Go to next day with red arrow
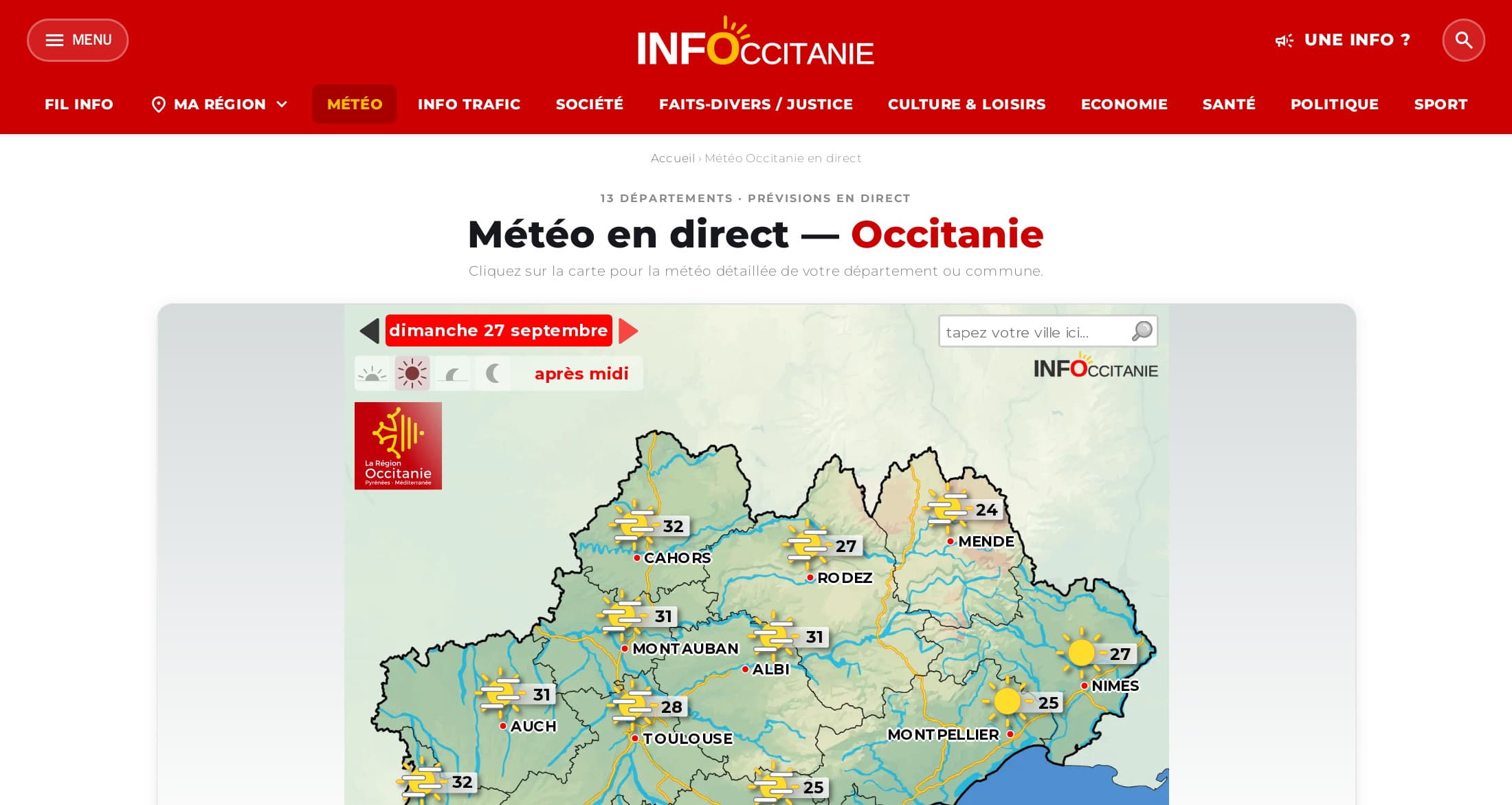The image size is (1512, 805). coord(628,331)
